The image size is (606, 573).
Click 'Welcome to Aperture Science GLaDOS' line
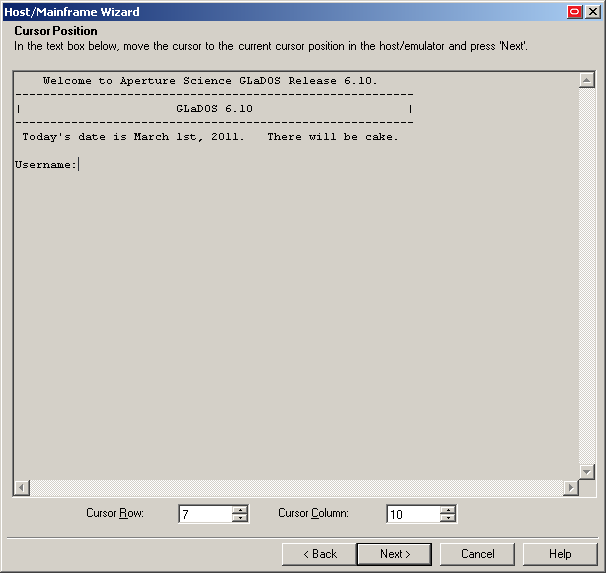[x=210, y=81]
